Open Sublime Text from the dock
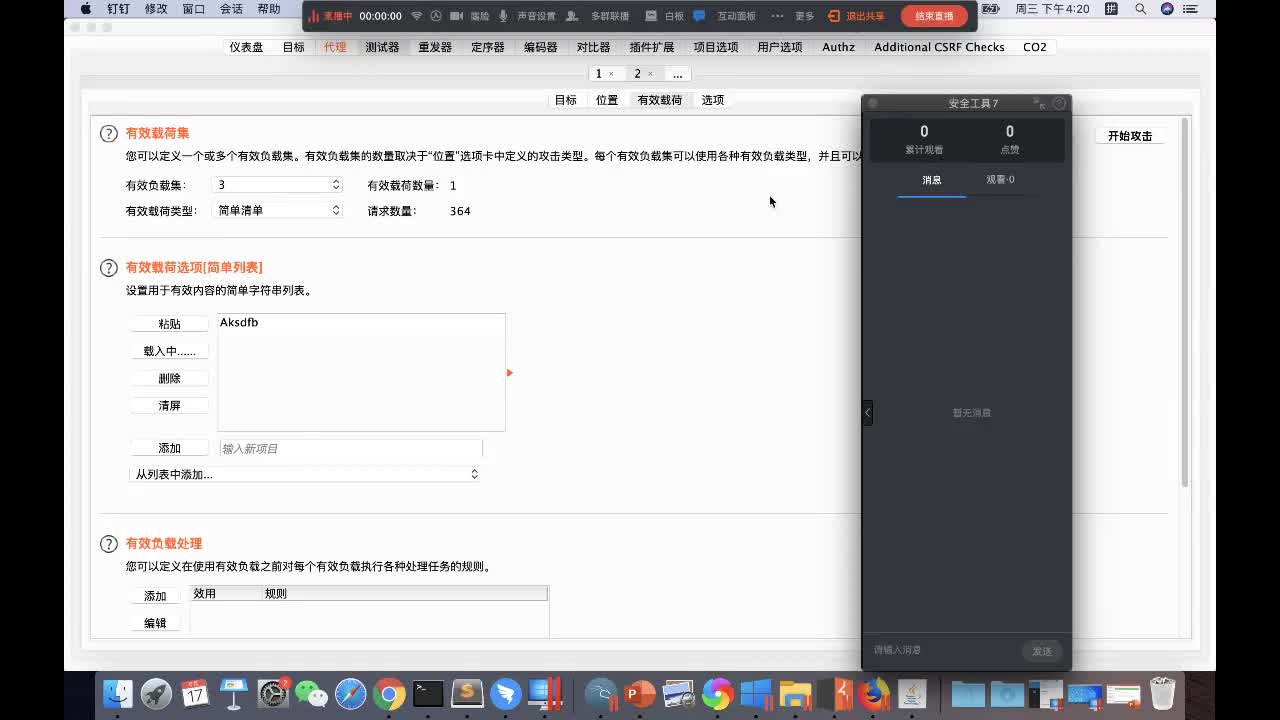 coord(467,693)
